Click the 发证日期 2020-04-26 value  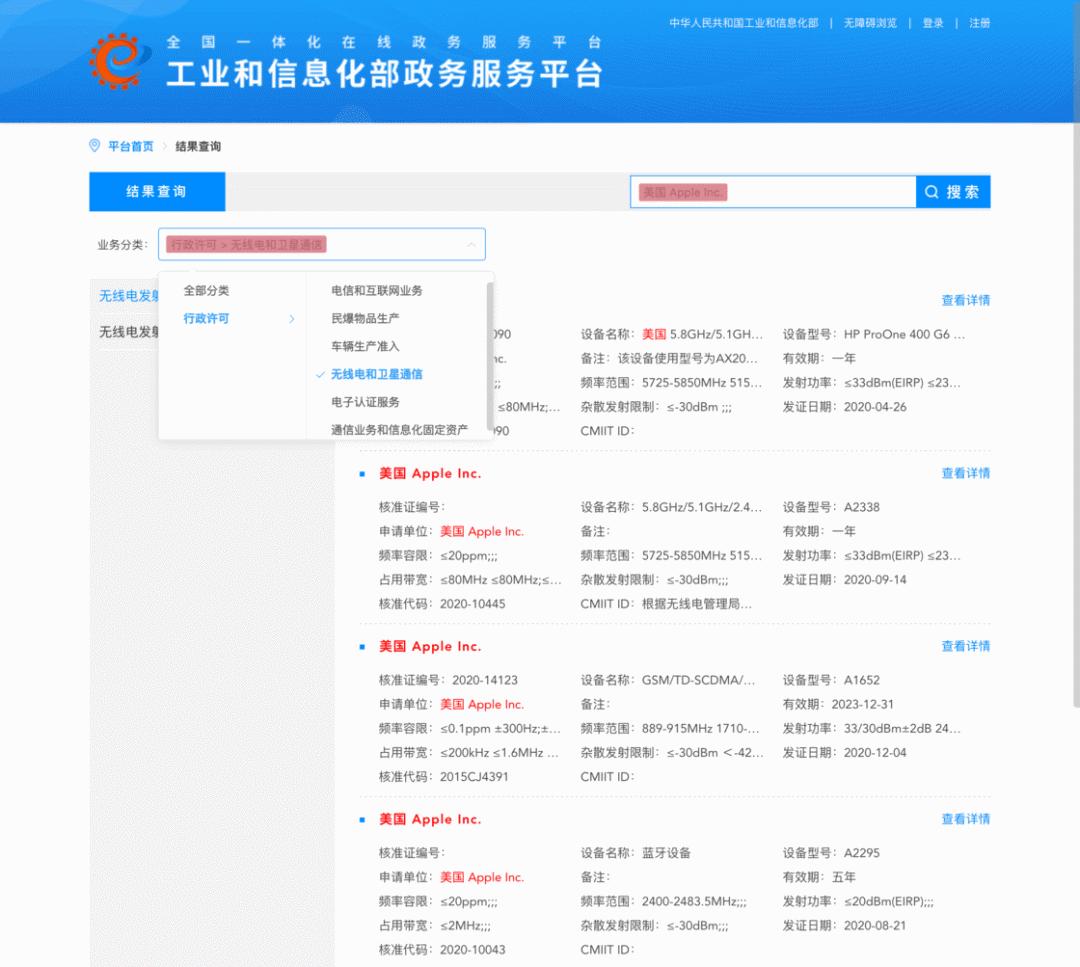click(x=875, y=407)
